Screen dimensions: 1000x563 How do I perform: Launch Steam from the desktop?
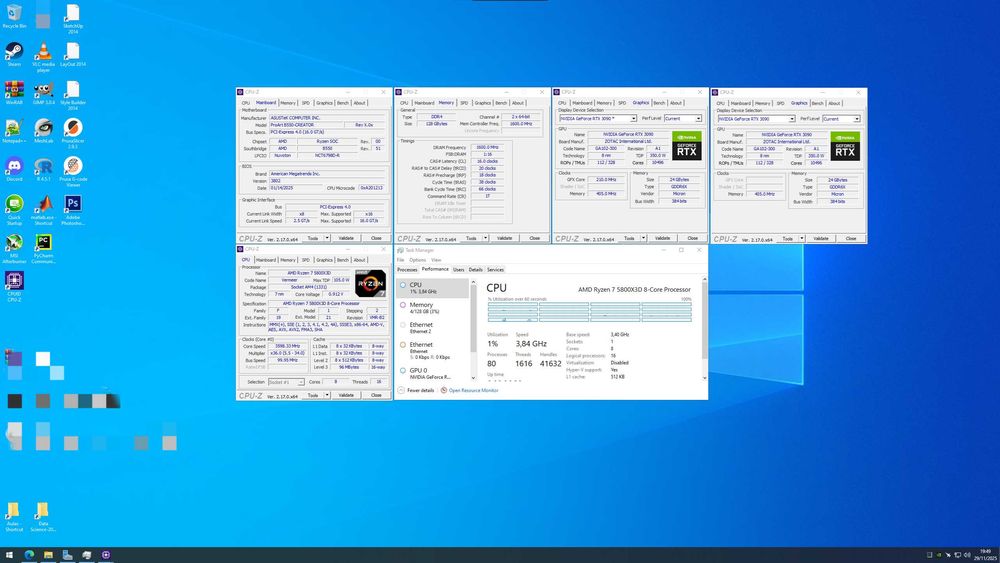tap(14, 54)
